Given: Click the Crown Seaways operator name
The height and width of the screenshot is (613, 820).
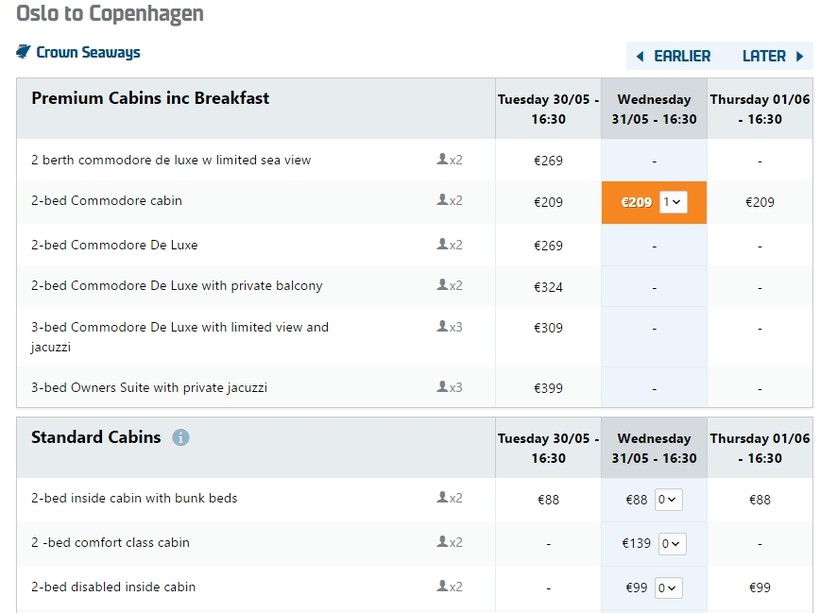Looking at the screenshot, I should coord(88,52).
